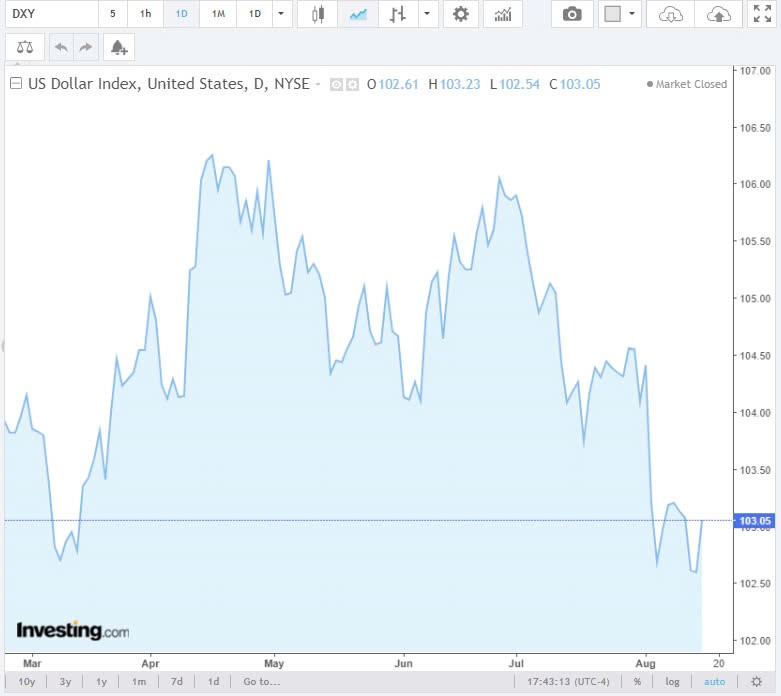Create an alert with the bell icon
781x696 pixels.
(118, 48)
